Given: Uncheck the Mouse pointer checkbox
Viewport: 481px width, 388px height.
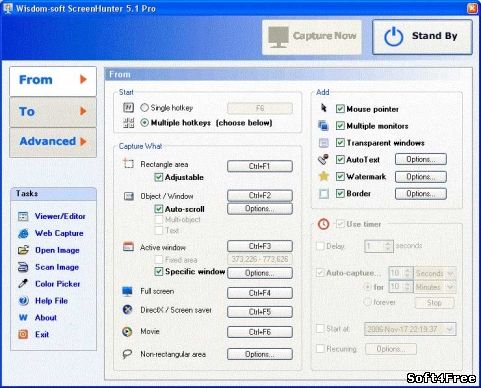Looking at the screenshot, I should click(340, 109).
